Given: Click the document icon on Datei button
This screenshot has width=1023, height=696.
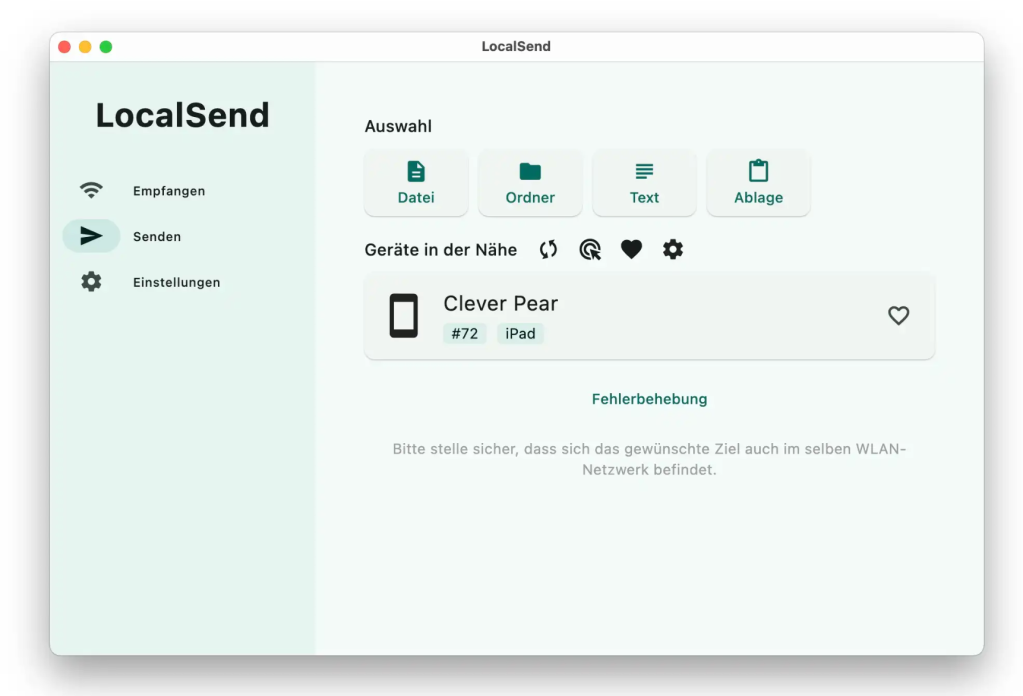Looking at the screenshot, I should pos(416,170).
